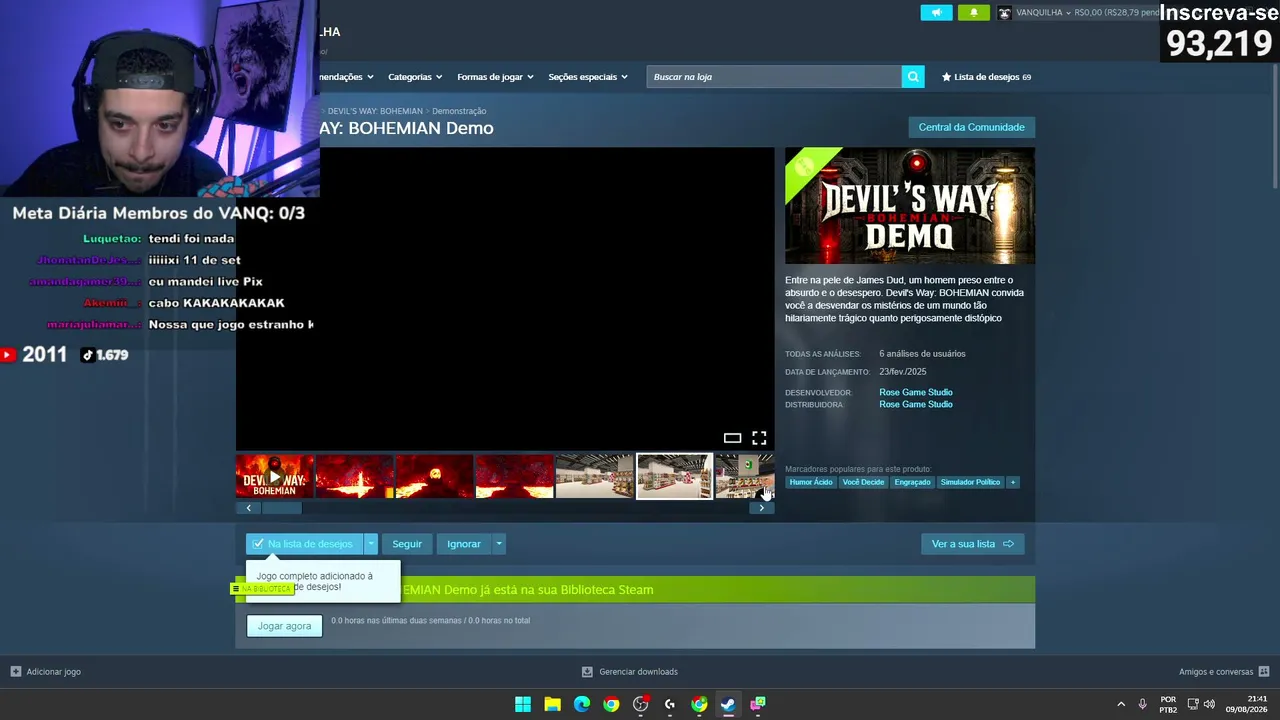Toggle theater mode on the video player

point(732,438)
